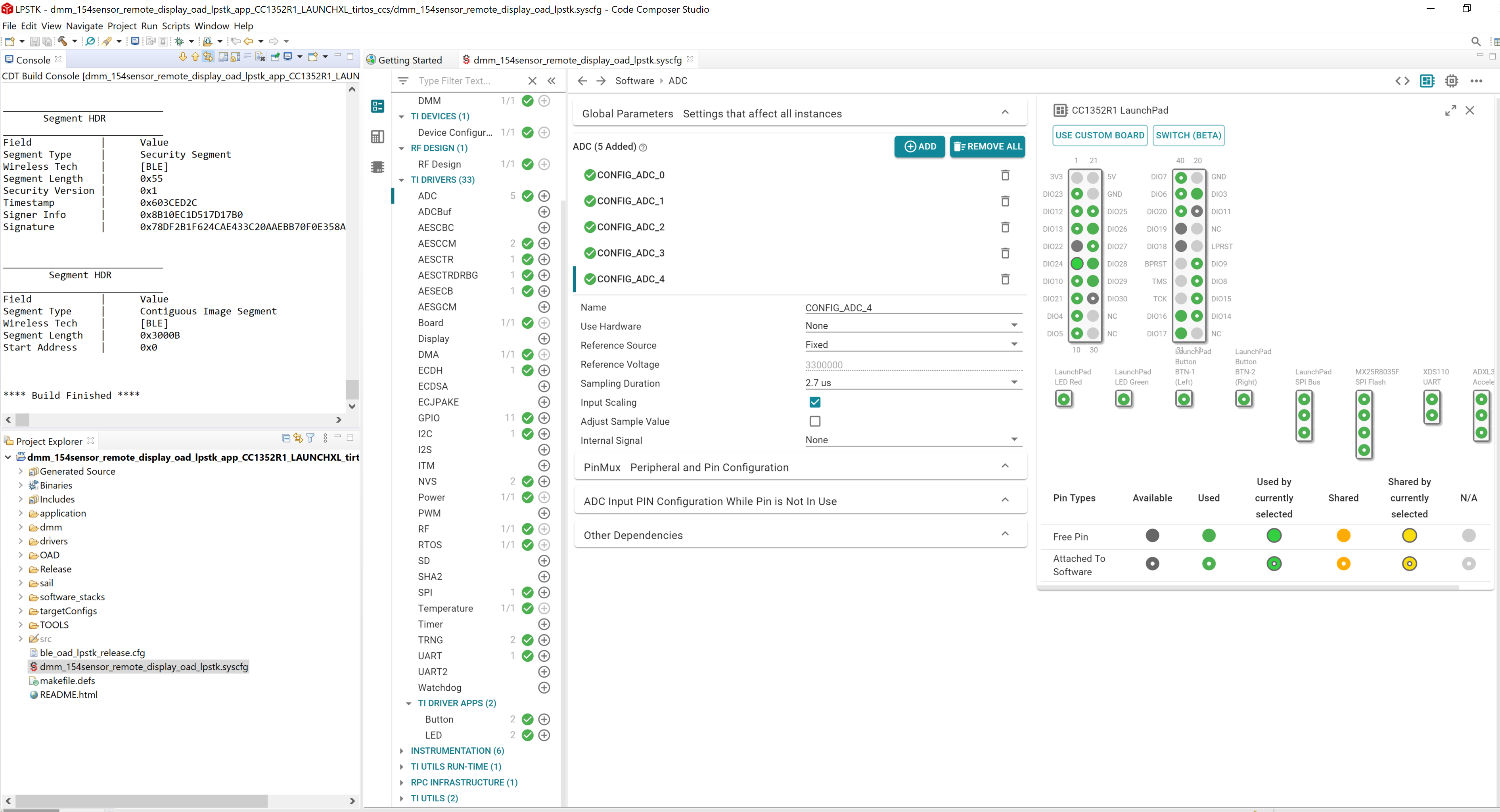Viewport: 1500px width, 812px height.
Task: Uncheck the Input Scaling checkbox
Action: [x=815, y=402]
